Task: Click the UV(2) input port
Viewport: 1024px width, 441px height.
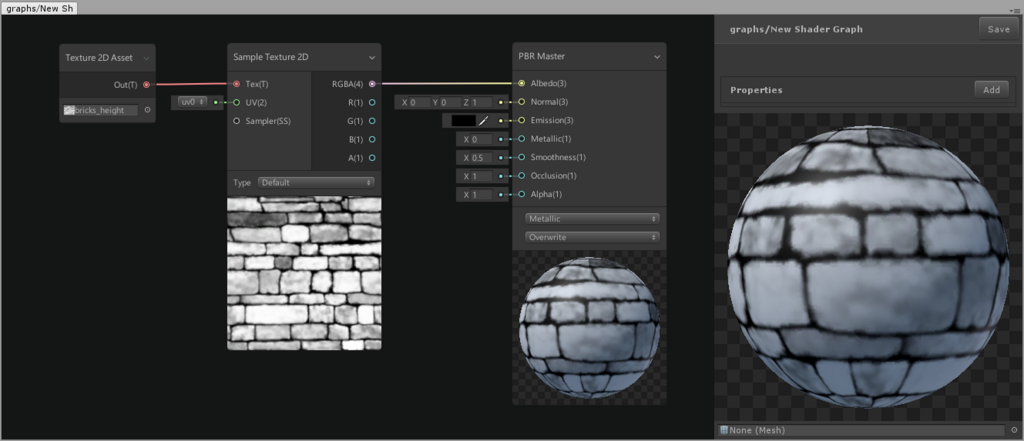Action: pyautogui.click(x=236, y=103)
